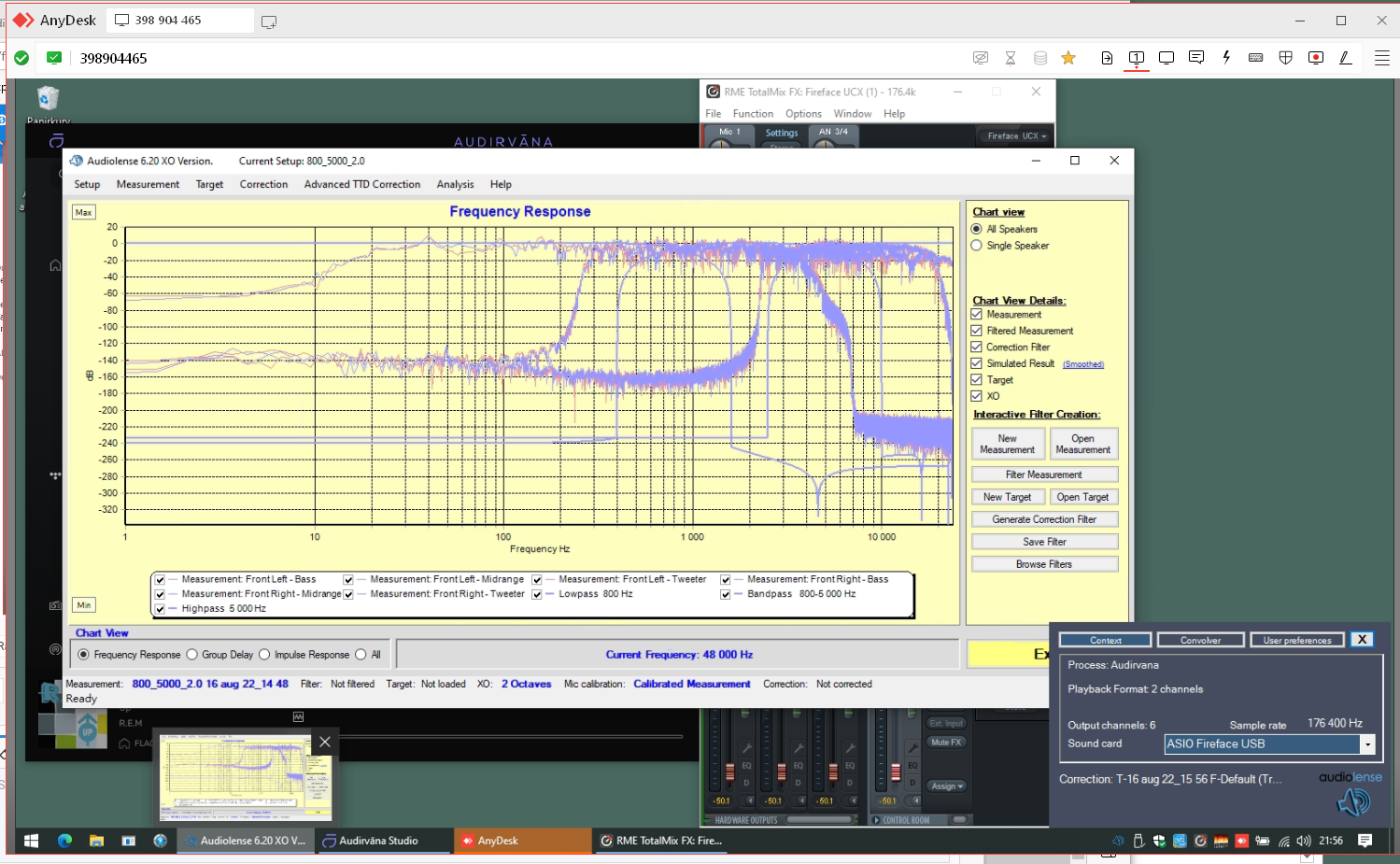1400x864 pixels.
Task: Uncheck XO chart detail checkbox
Action: point(977,396)
